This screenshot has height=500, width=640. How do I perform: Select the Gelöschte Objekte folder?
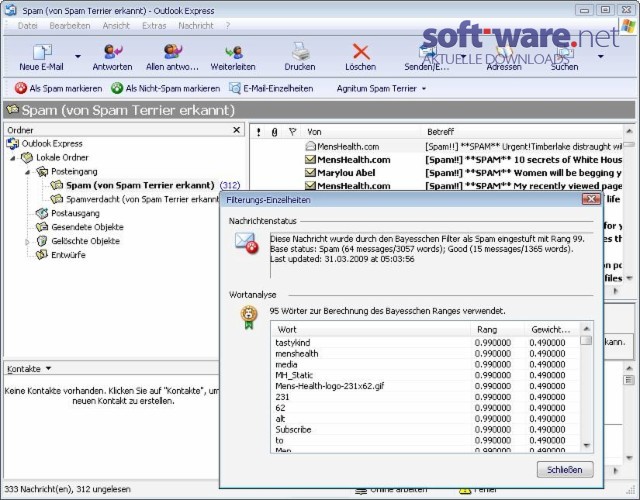[x=85, y=241]
